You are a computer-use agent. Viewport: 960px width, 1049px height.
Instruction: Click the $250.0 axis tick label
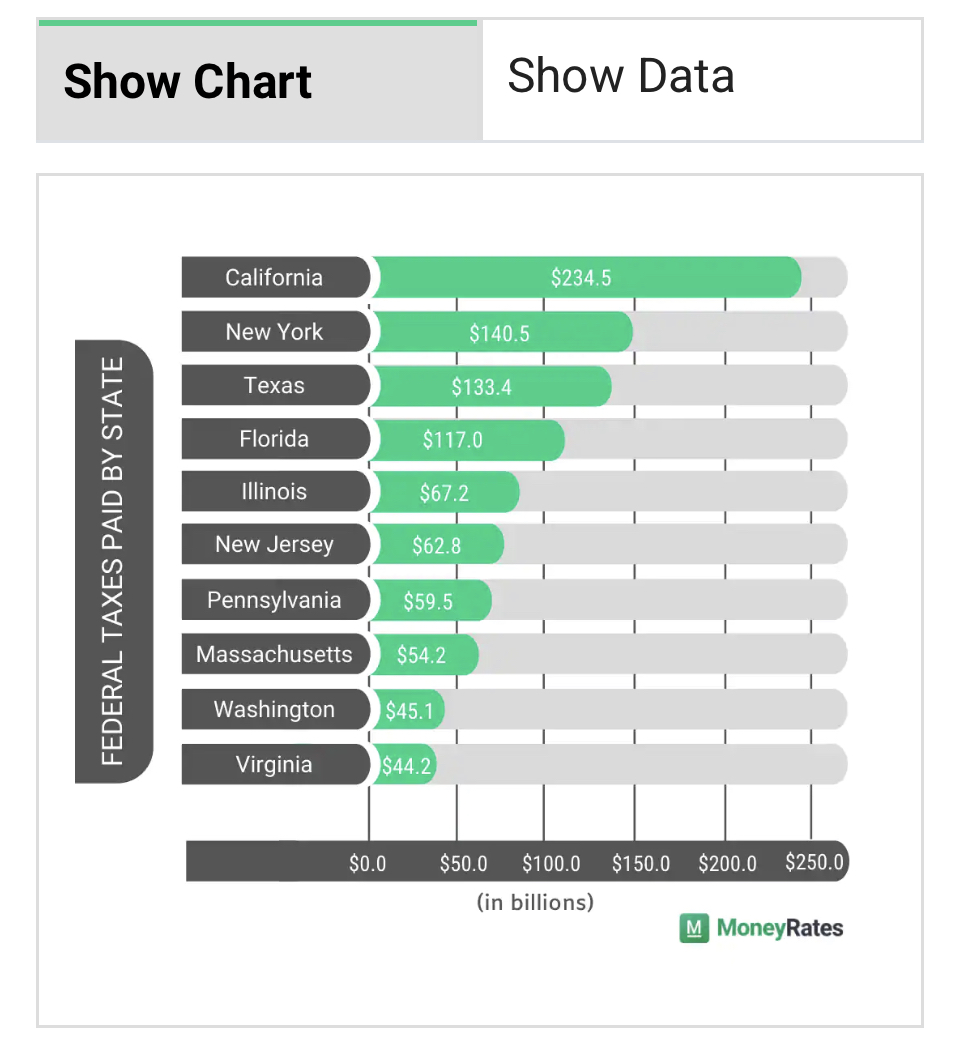814,862
